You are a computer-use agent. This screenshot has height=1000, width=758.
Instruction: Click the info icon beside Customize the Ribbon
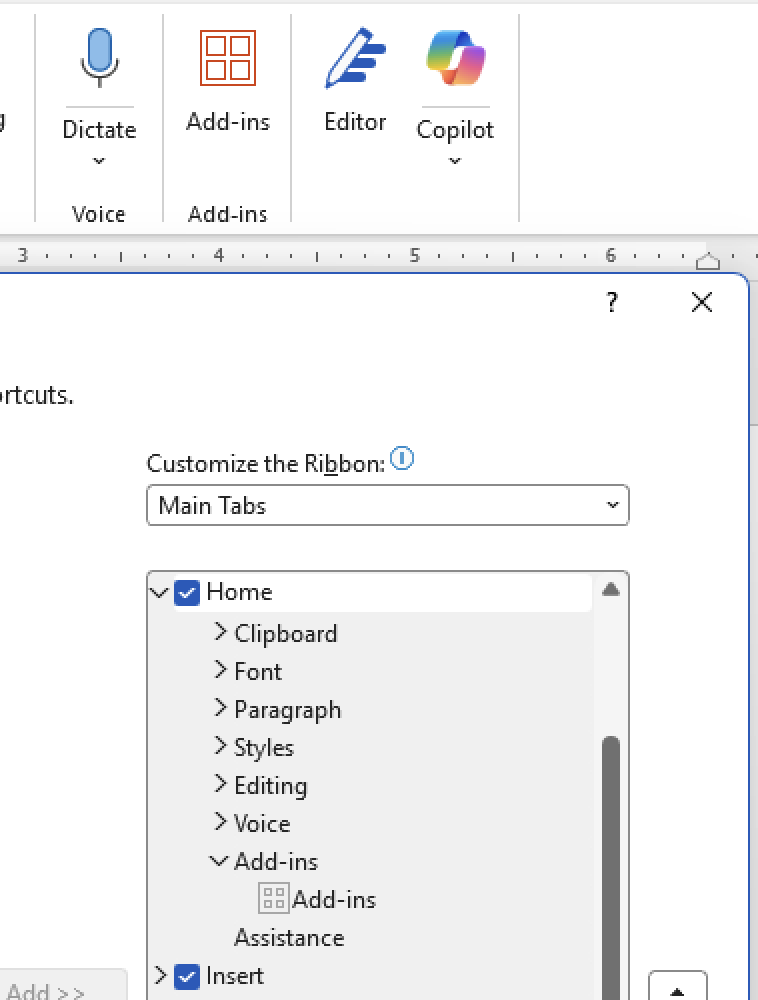[x=402, y=458]
